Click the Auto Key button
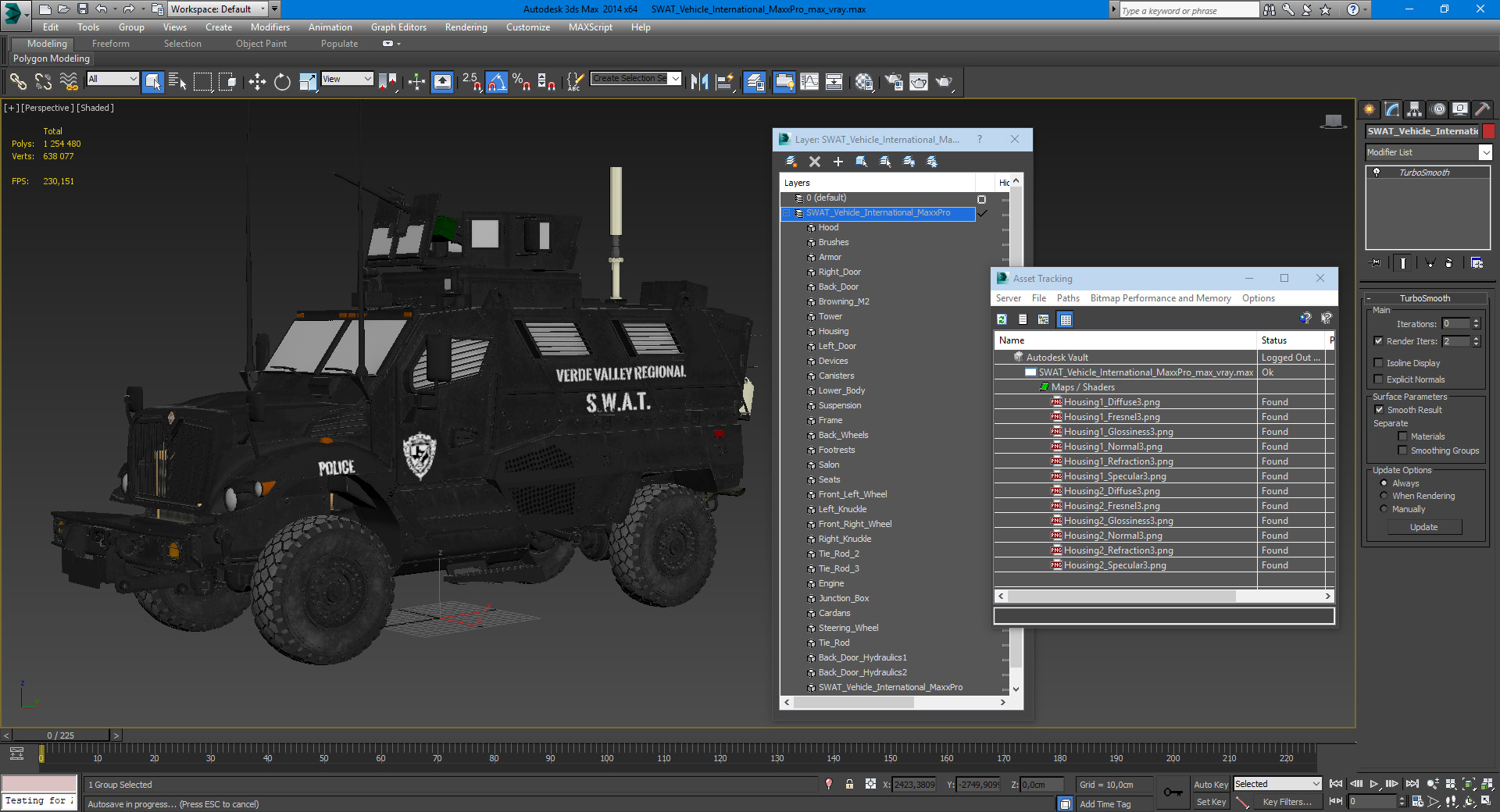This screenshot has width=1500, height=812. 1211,785
